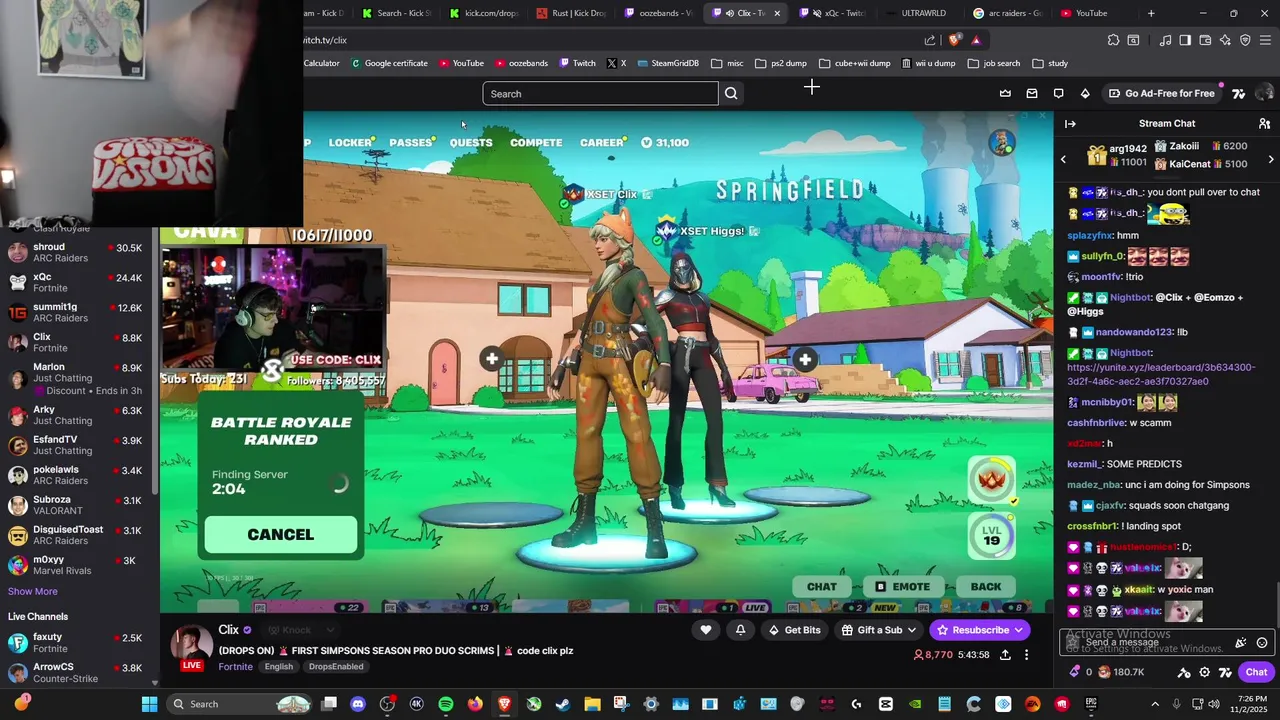Open Brave Wallet icon

[x=1205, y=40]
